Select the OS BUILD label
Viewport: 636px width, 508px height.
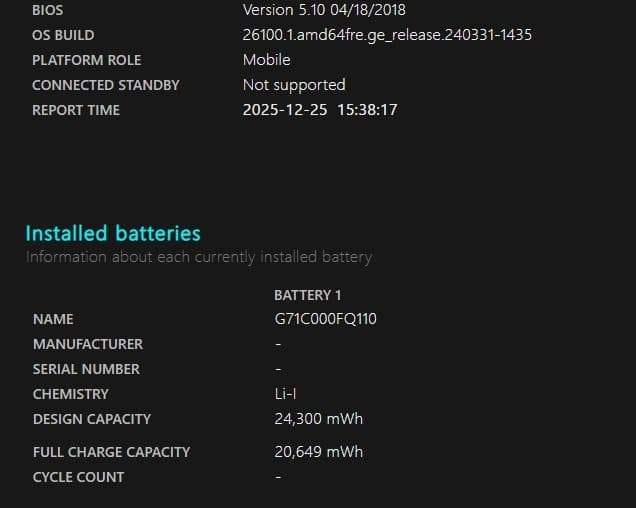click(63, 35)
